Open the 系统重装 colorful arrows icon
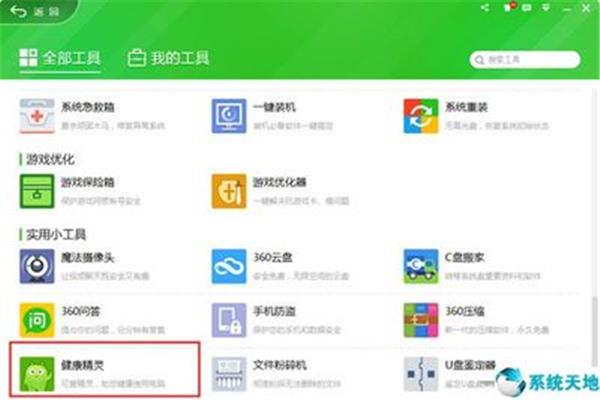This screenshot has width=600, height=400. coord(421,116)
